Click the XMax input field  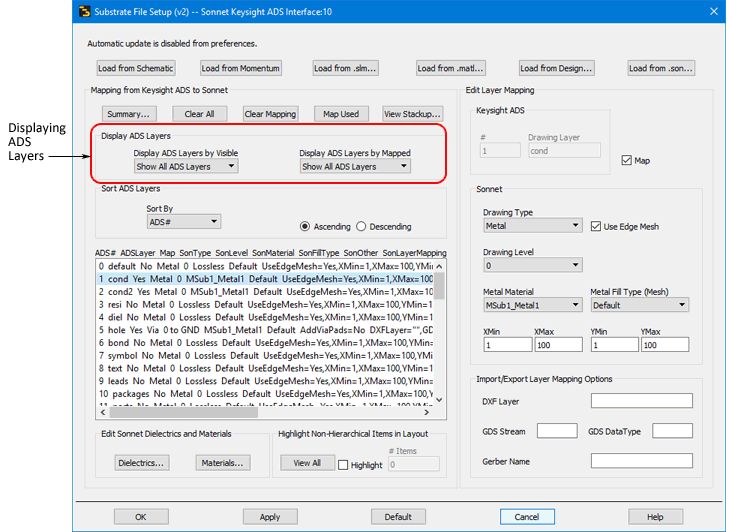(x=558, y=345)
